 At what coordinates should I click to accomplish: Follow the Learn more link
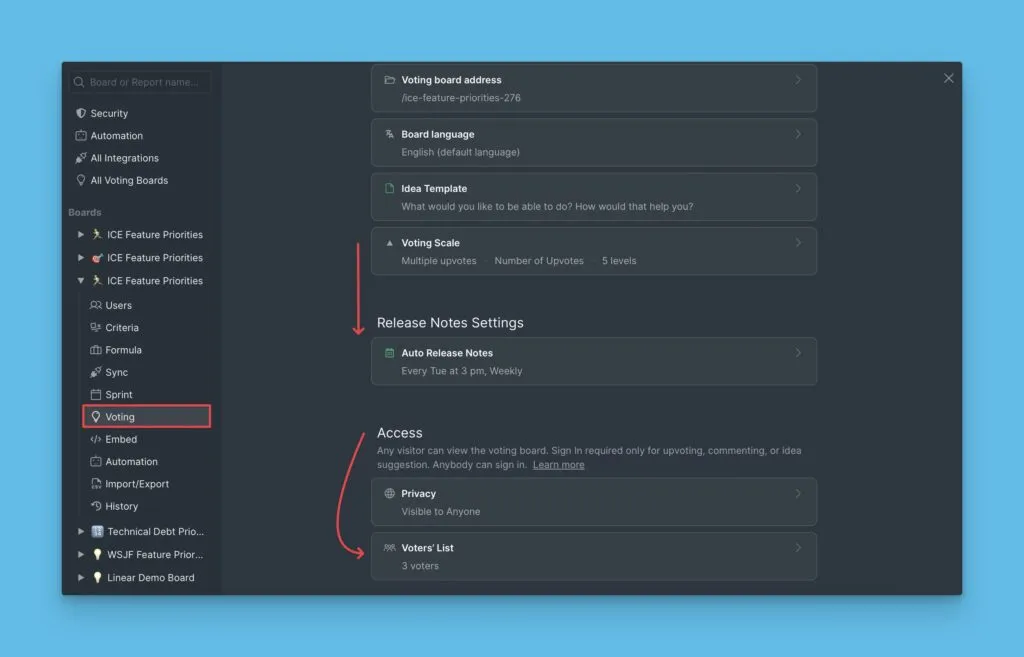[558, 465]
